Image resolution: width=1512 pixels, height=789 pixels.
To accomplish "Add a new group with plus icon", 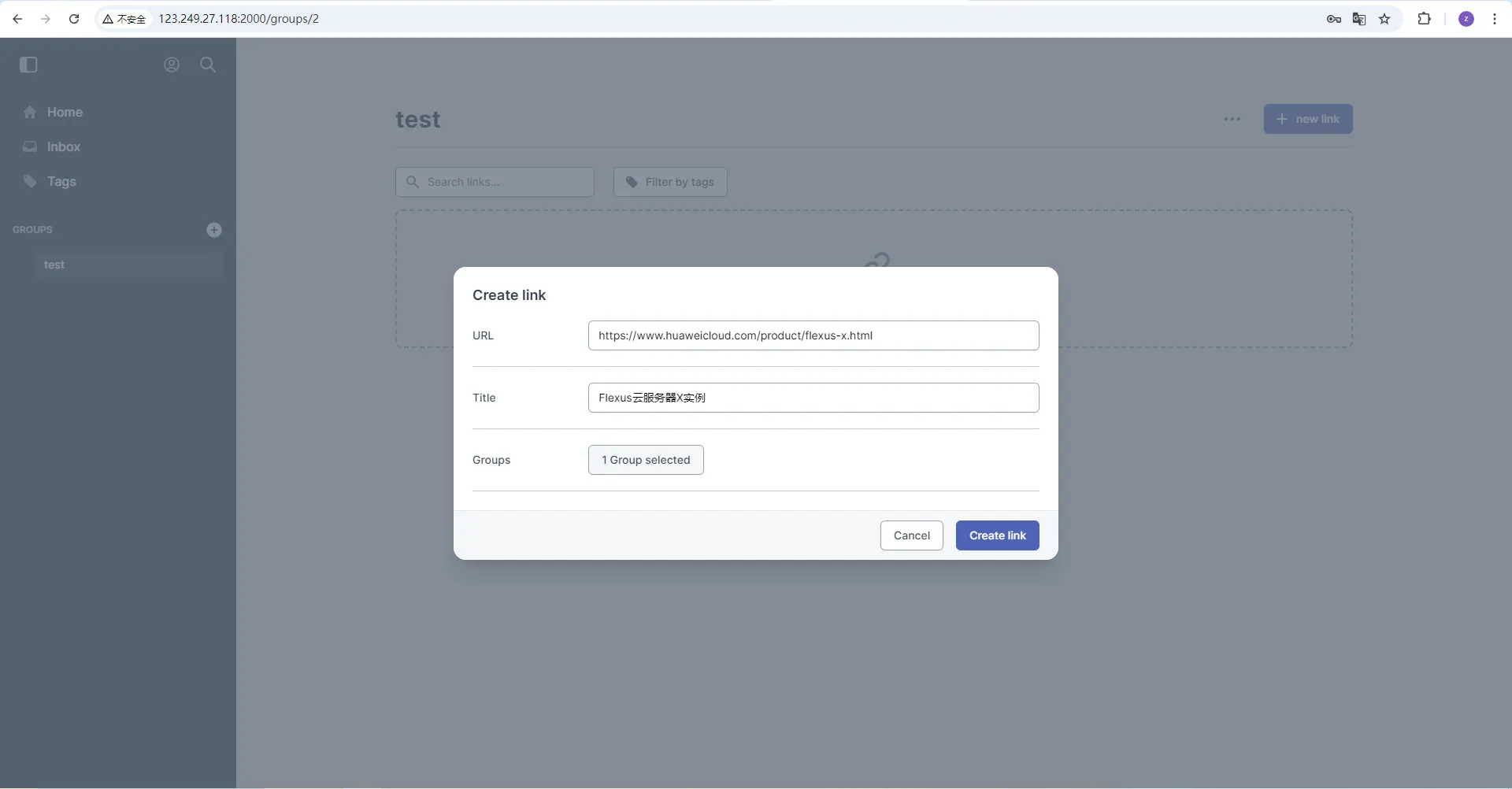I will 214,230.
